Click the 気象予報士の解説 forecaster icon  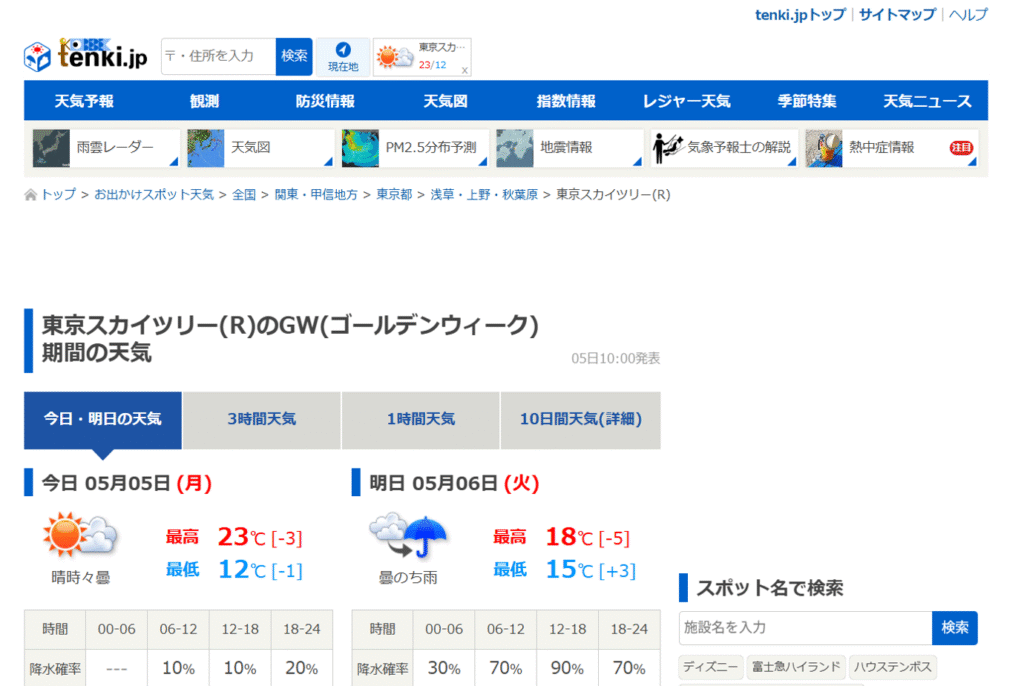(667, 148)
